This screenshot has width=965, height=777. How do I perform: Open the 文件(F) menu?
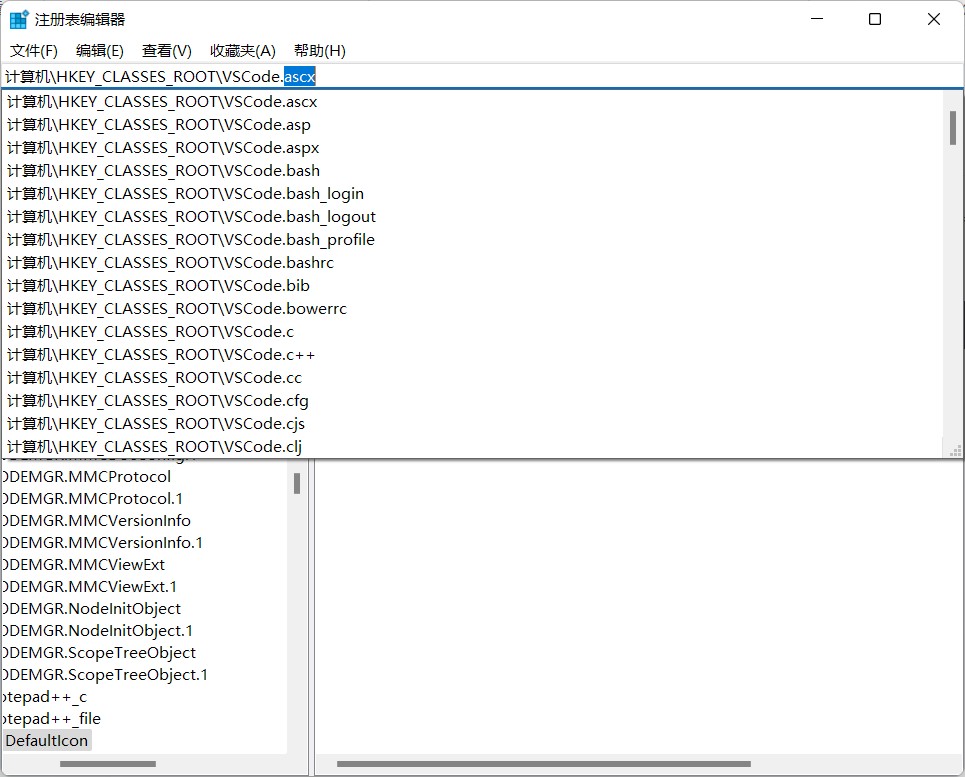pos(33,51)
